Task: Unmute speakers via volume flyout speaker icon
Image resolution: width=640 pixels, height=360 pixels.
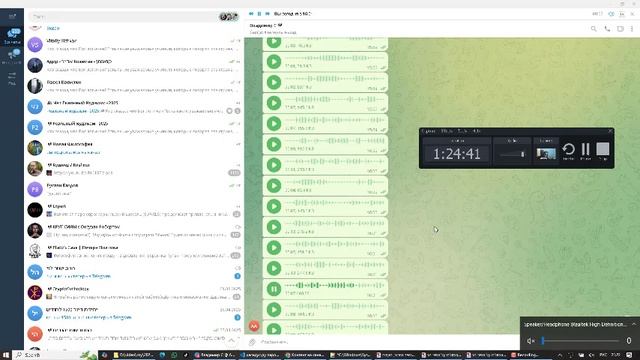Action: click(x=531, y=340)
